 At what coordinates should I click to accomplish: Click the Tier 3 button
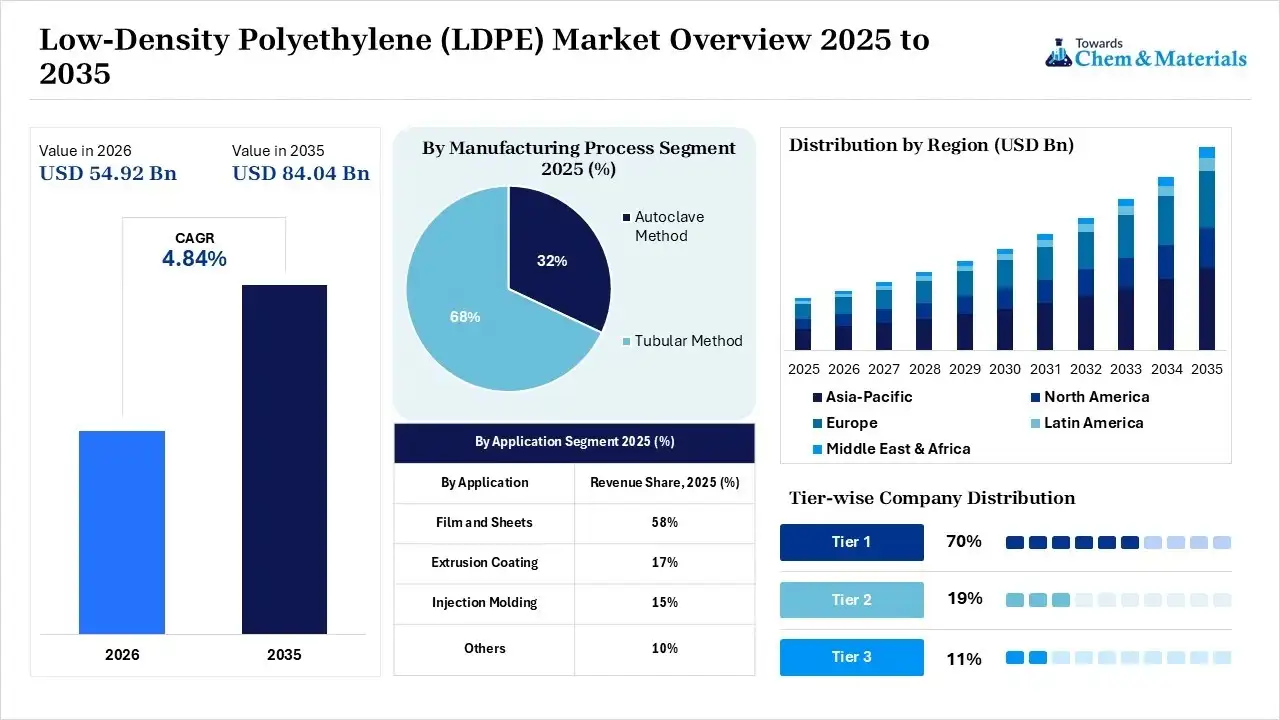click(x=852, y=657)
